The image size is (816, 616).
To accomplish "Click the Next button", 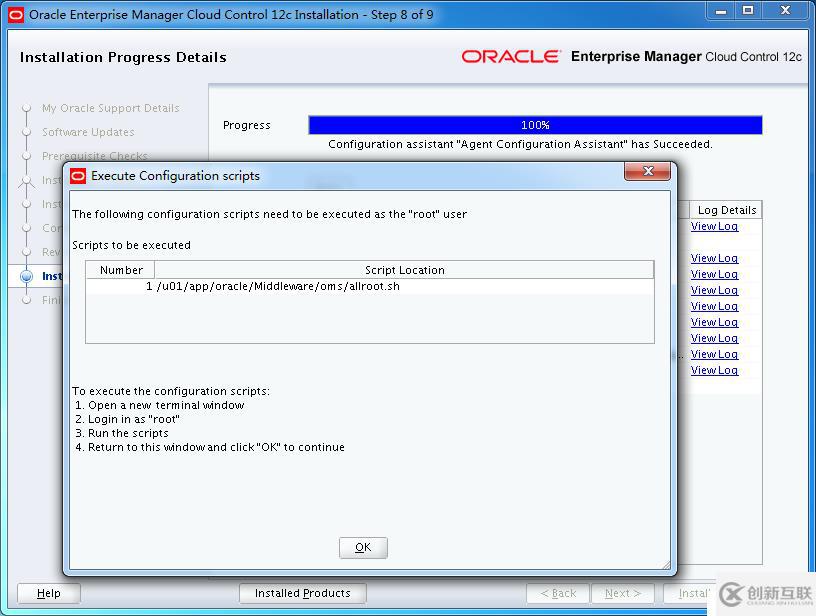I will (622, 593).
